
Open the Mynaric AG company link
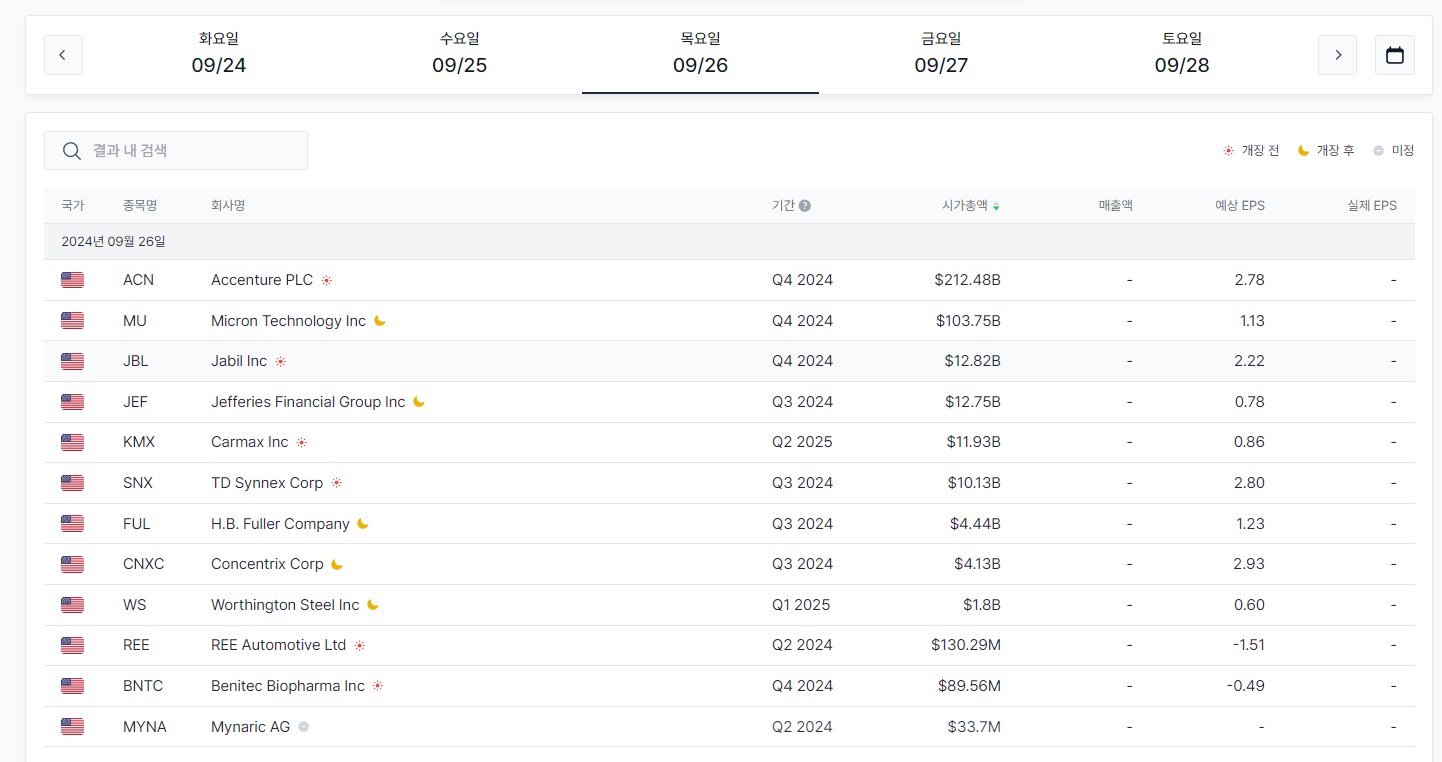(x=251, y=727)
